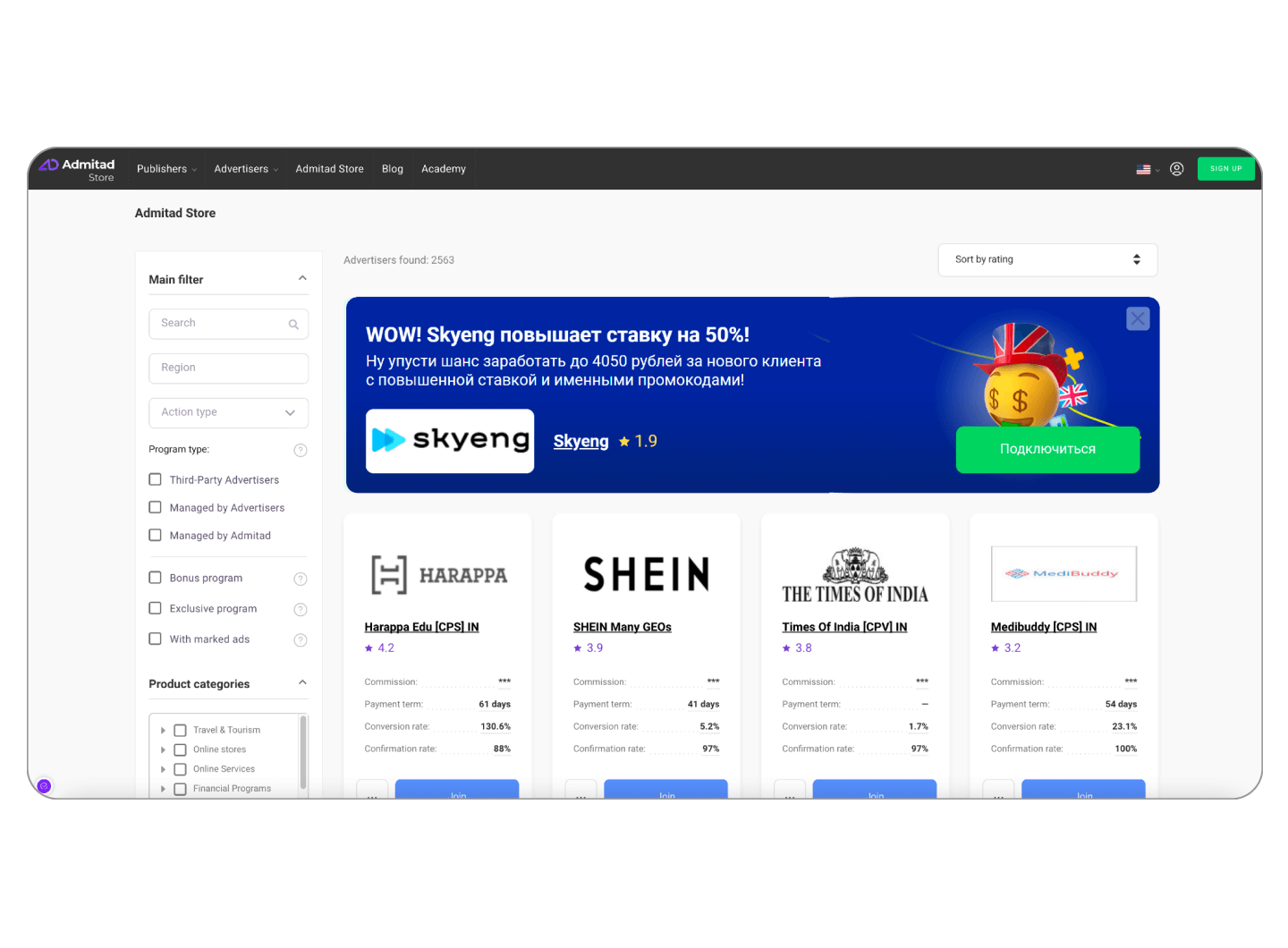The image size is (1288, 948).
Task: Collapse the Product categories section
Action: coord(302,682)
